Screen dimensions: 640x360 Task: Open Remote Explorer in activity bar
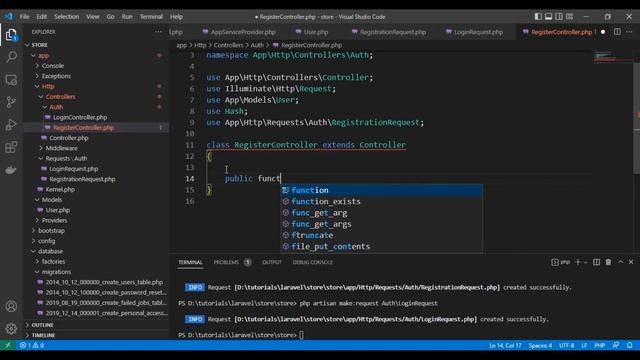pyautogui.click(x=11, y=80)
